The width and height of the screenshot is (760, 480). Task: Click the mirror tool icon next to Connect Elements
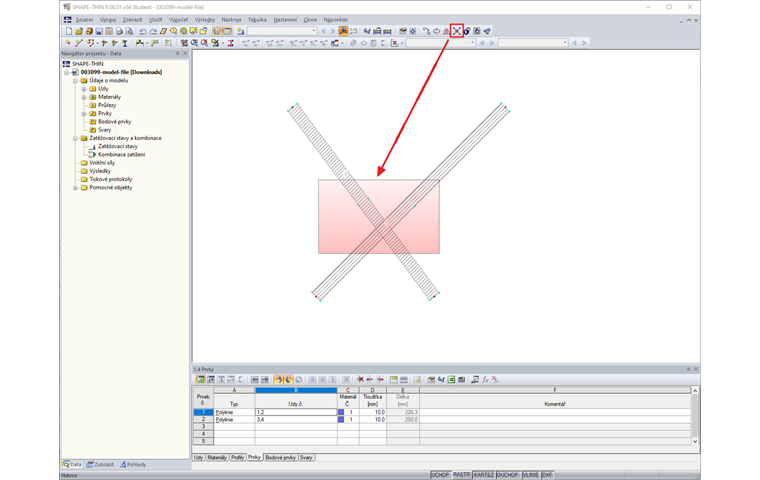coord(446,31)
